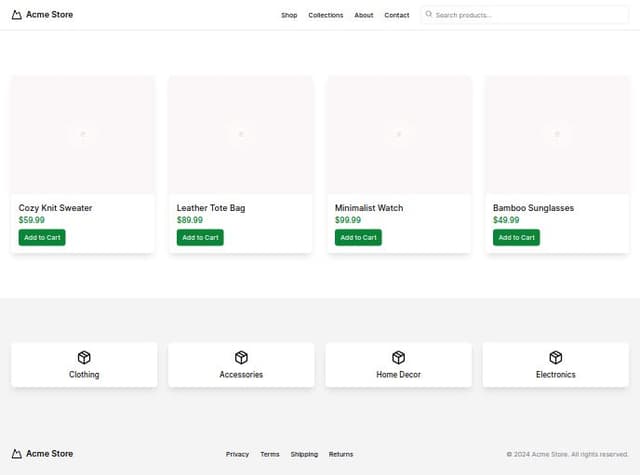Open the Shipping footer link

click(x=304, y=454)
